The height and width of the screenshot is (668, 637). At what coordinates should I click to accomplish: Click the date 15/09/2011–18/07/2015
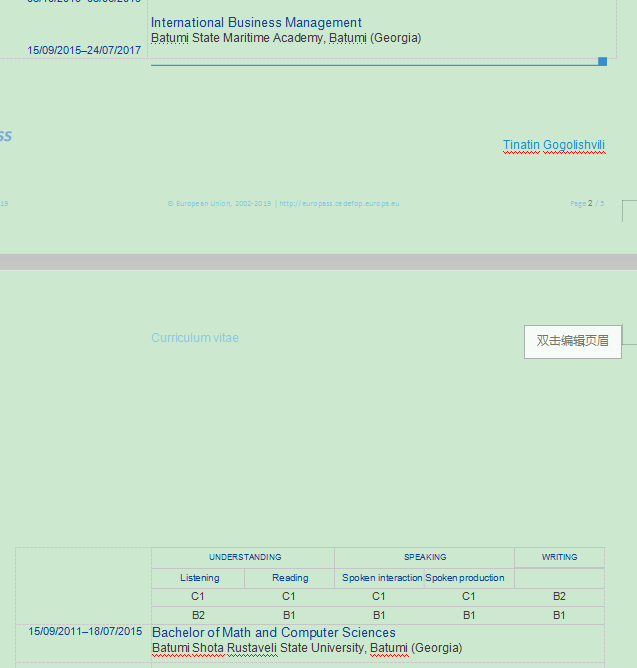click(x=85, y=632)
